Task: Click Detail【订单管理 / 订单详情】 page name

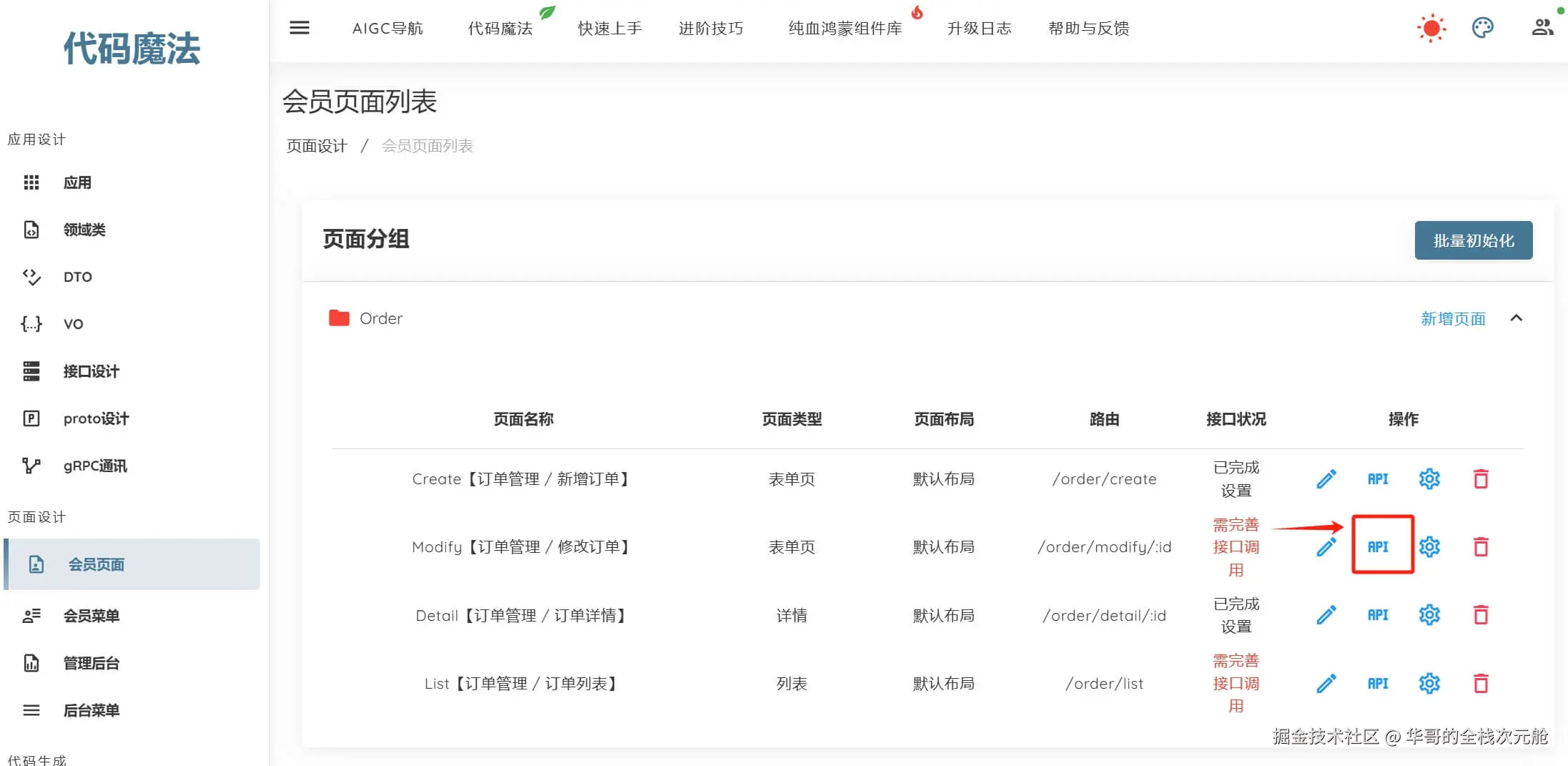Action: [x=523, y=616]
